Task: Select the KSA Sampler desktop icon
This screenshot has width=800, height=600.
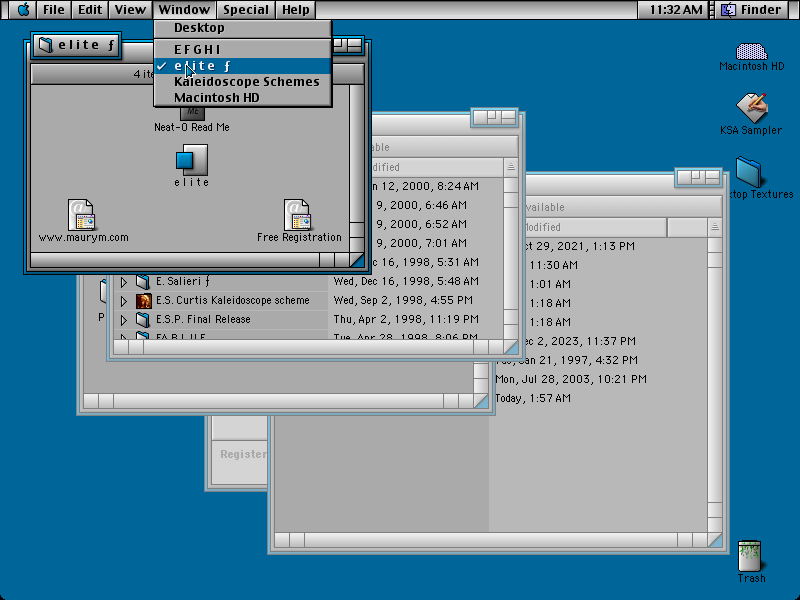Action: [x=752, y=108]
